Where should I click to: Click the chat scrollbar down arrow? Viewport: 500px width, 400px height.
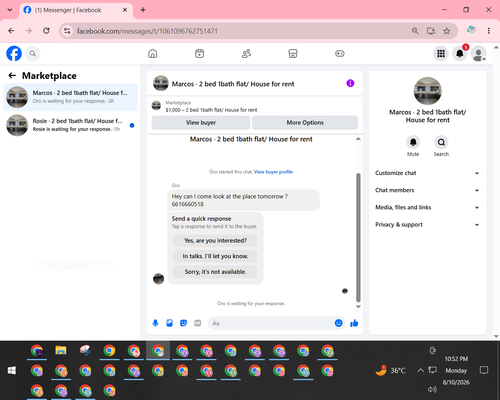pyautogui.click(x=358, y=306)
